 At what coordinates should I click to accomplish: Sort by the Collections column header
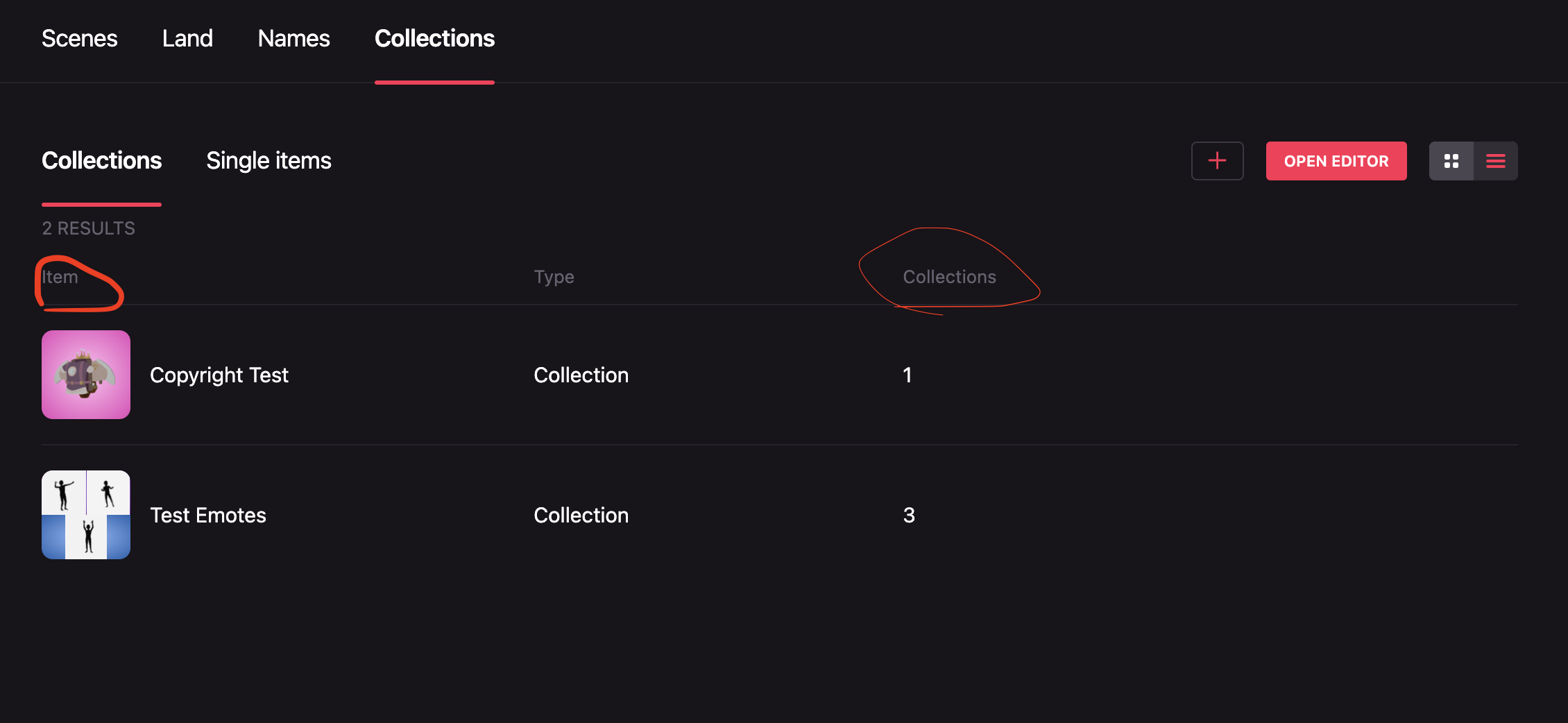[949, 276]
